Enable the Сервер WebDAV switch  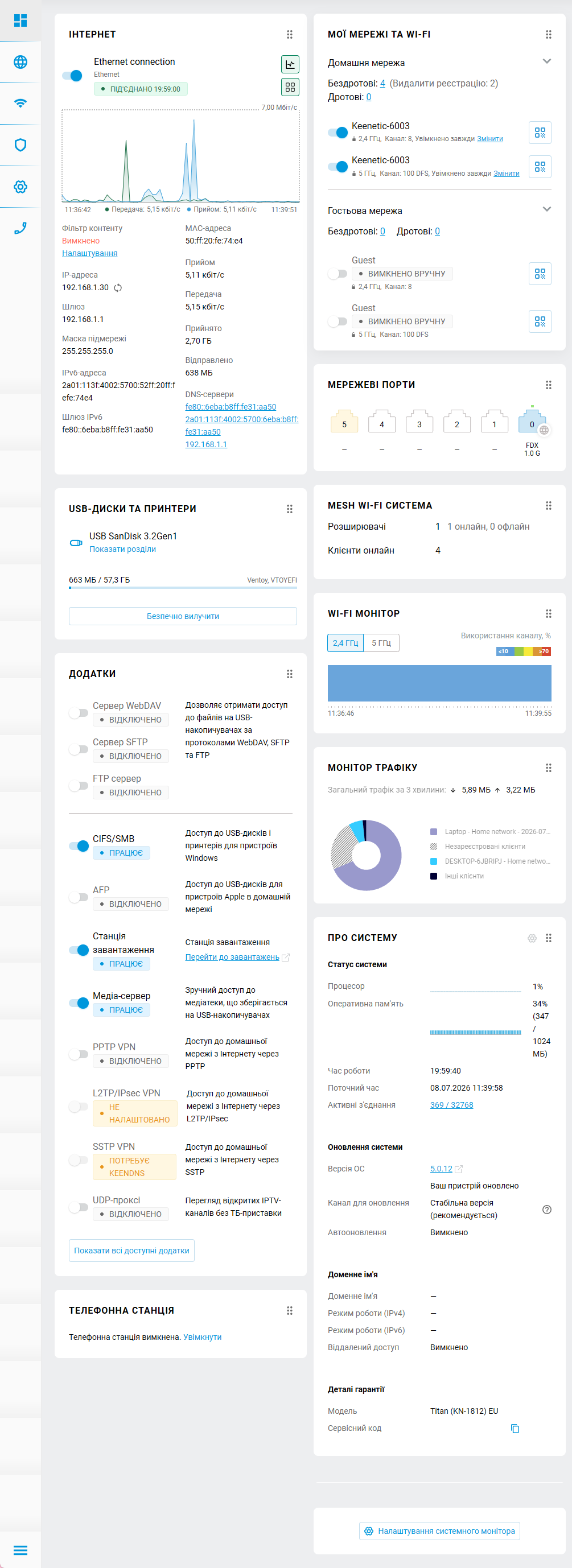tap(79, 713)
